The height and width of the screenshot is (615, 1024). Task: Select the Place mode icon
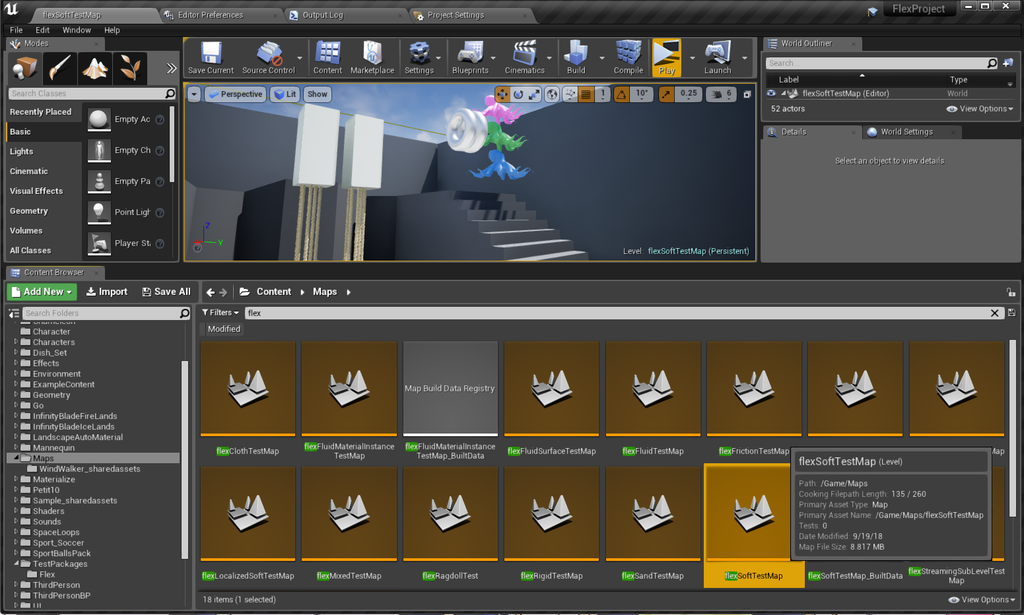click(x=25, y=68)
